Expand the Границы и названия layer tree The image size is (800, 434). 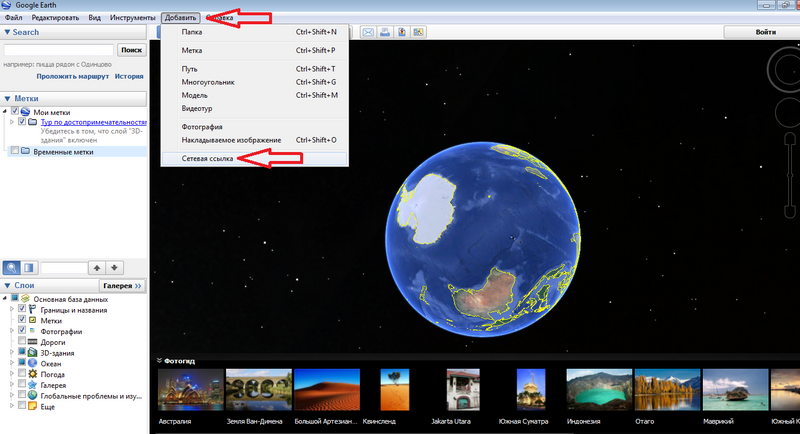(x=10, y=310)
